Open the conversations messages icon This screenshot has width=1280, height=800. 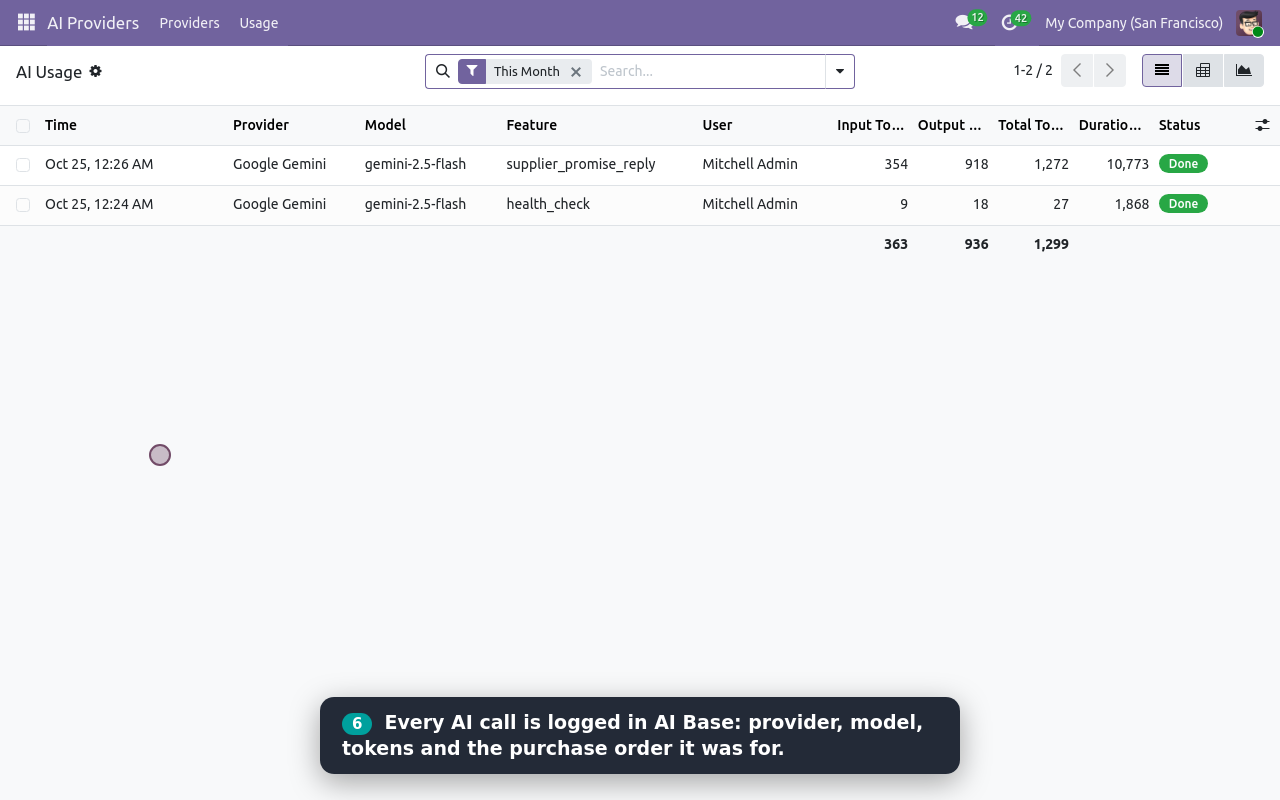pos(964,22)
